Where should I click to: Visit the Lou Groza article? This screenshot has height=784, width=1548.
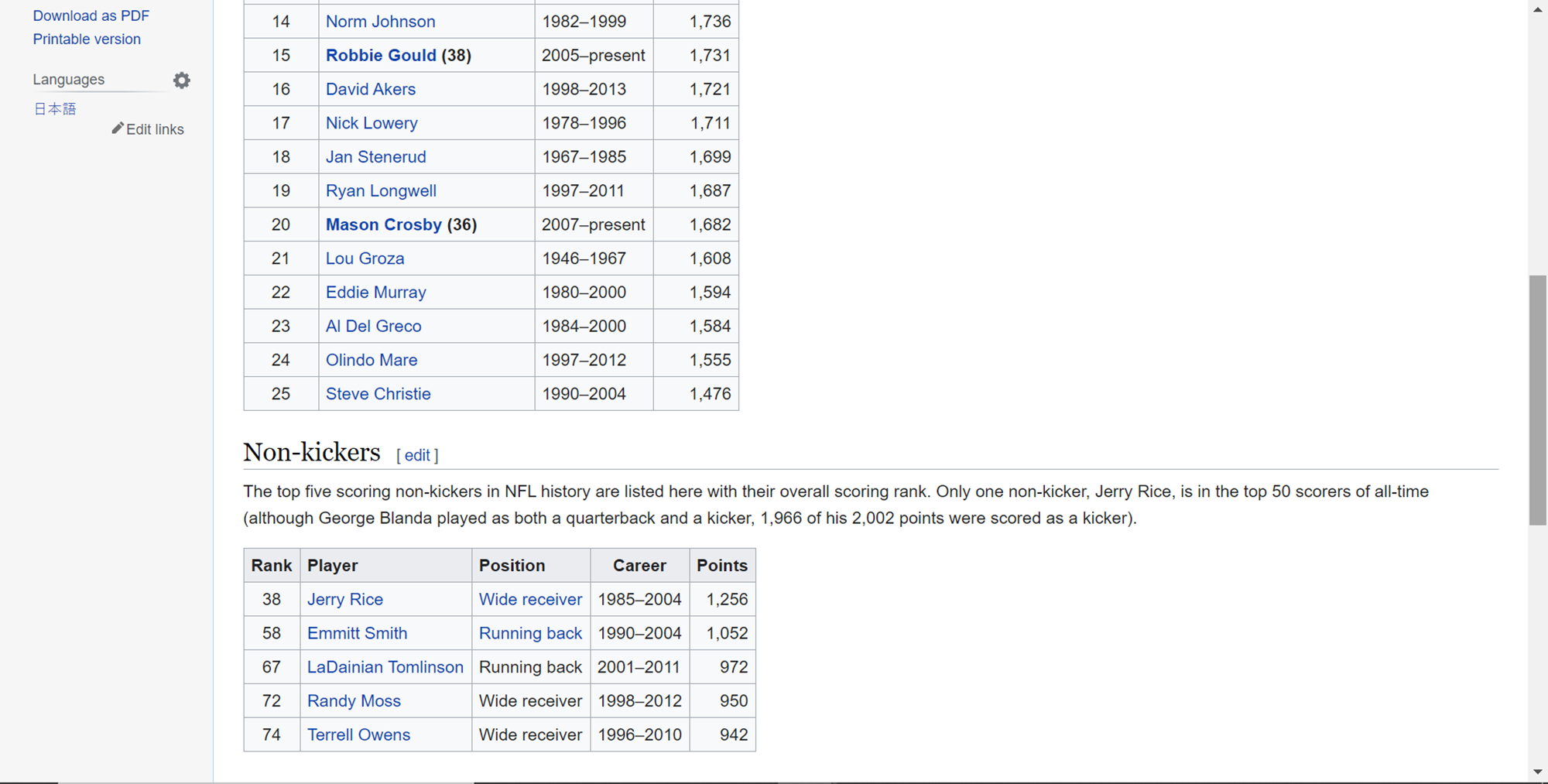[x=365, y=258]
